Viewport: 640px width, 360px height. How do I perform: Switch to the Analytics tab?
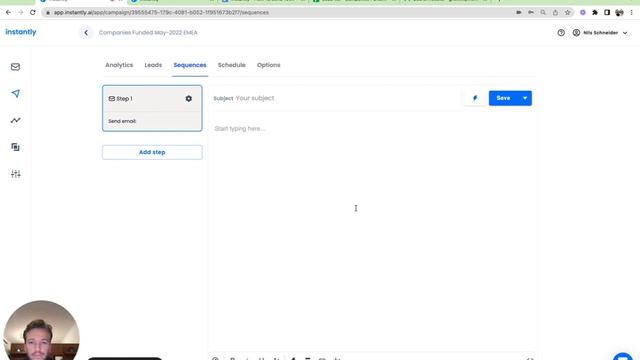(119, 65)
